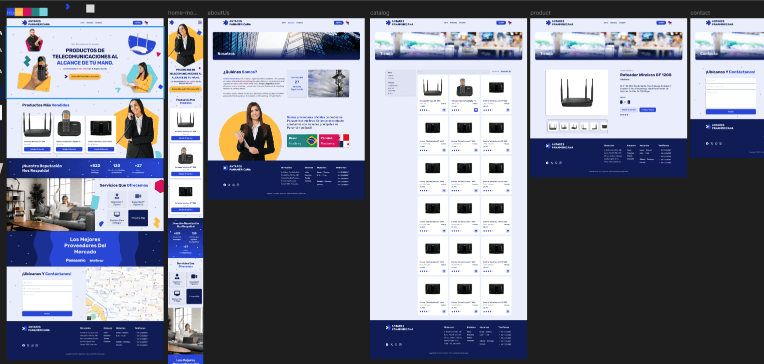Select the catalog frame label

(x=379, y=13)
